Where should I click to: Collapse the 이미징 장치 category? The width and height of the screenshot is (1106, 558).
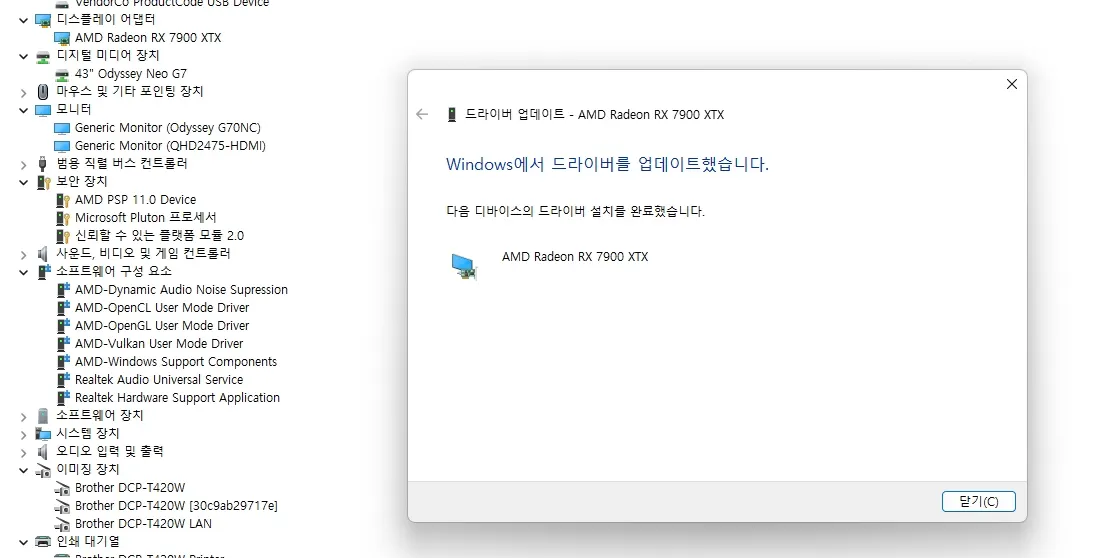click(x=23, y=471)
